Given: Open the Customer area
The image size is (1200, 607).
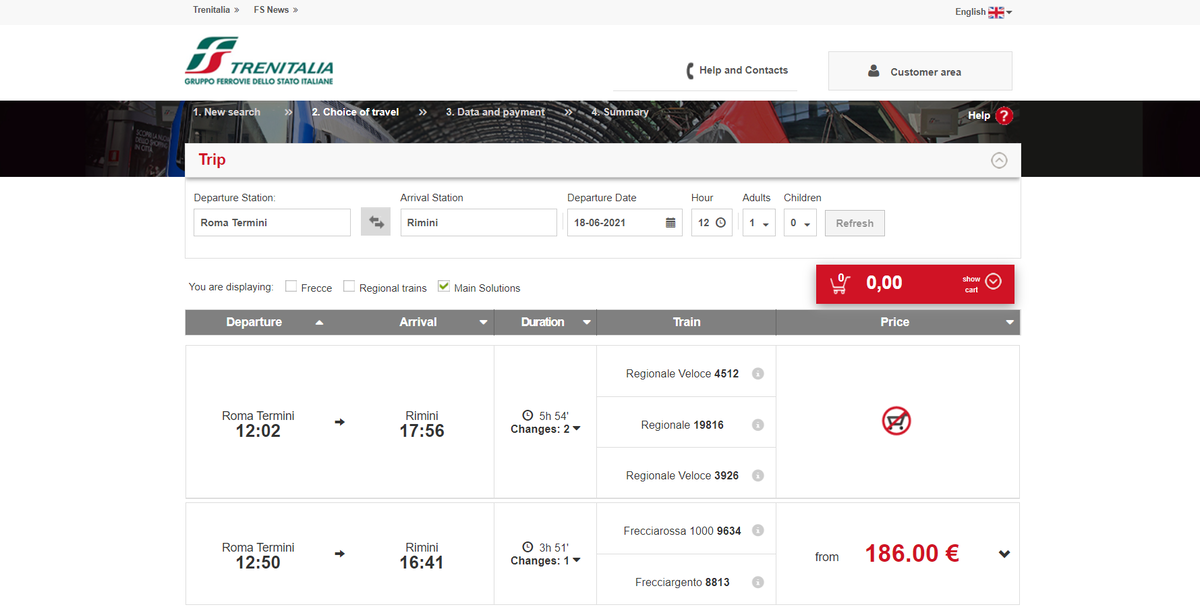Looking at the screenshot, I should coord(920,71).
